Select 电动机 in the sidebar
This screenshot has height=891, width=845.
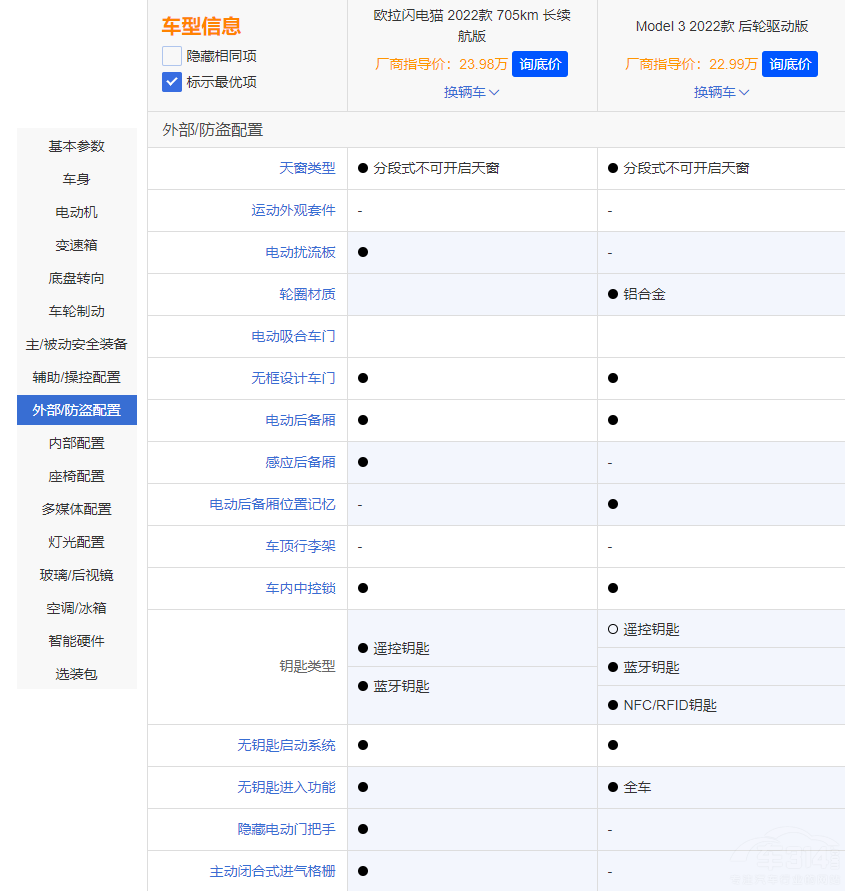point(76,212)
